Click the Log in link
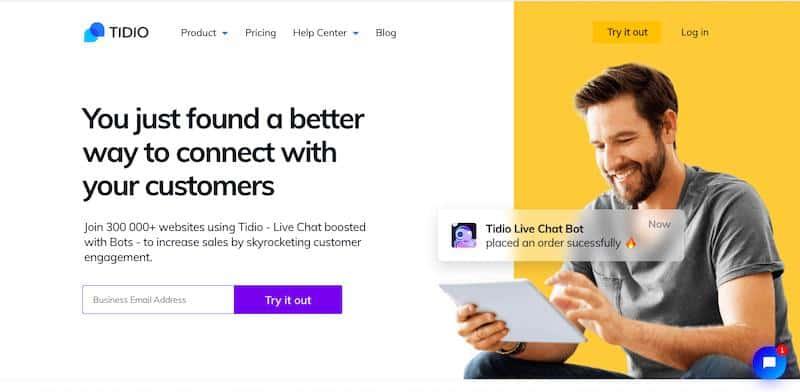The width and height of the screenshot is (800, 392). tap(694, 32)
